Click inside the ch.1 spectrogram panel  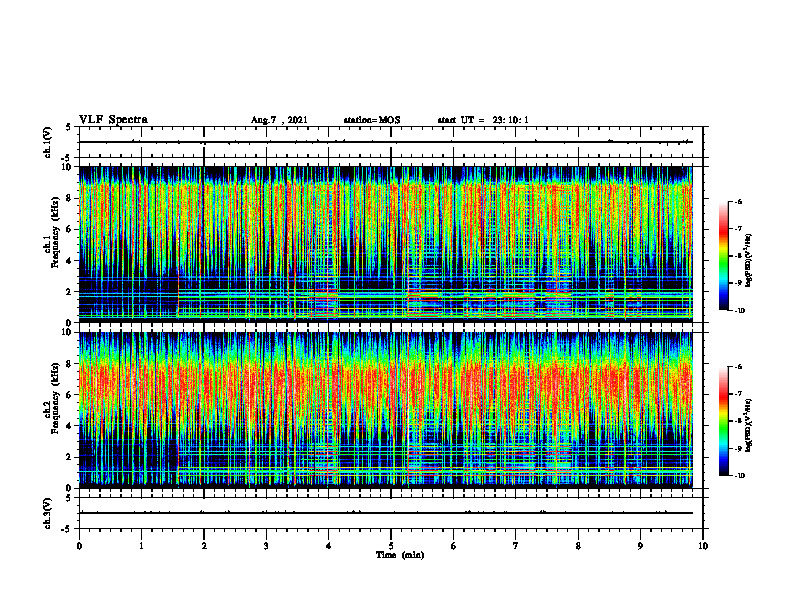(x=385, y=244)
